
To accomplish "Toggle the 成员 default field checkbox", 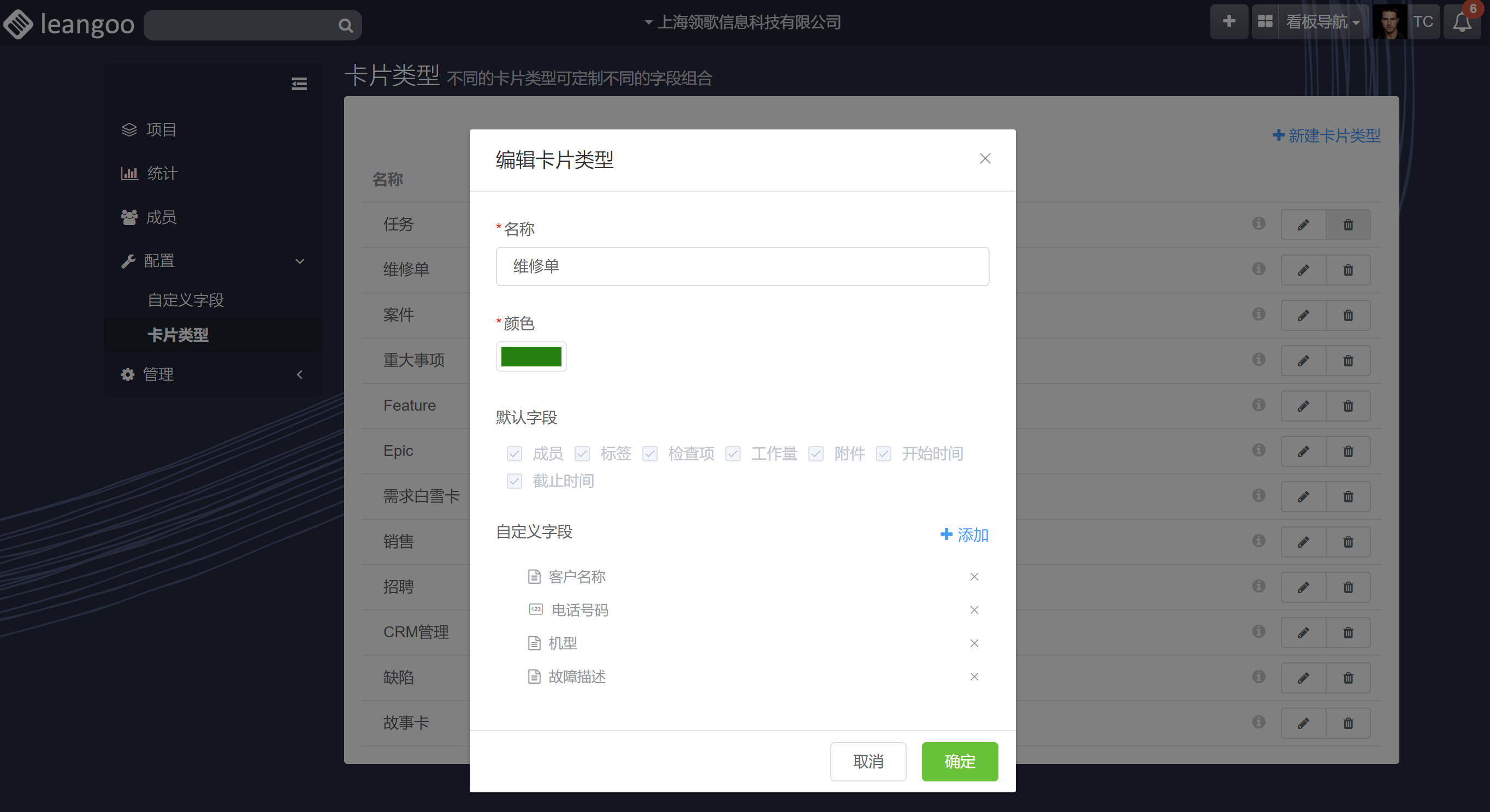I will point(514,454).
